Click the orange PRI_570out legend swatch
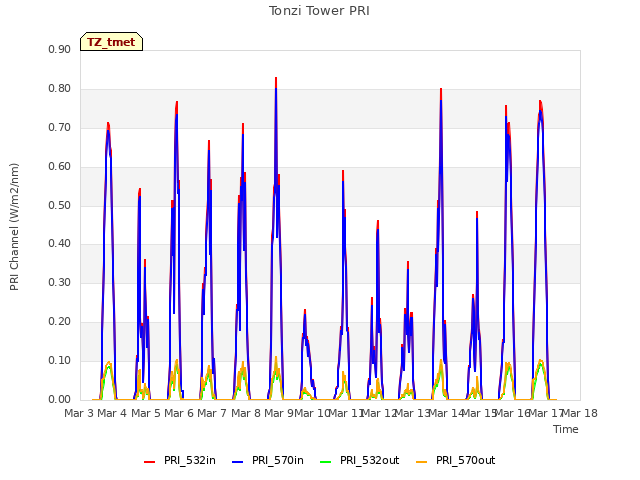This screenshot has width=640, height=480. [x=422, y=461]
